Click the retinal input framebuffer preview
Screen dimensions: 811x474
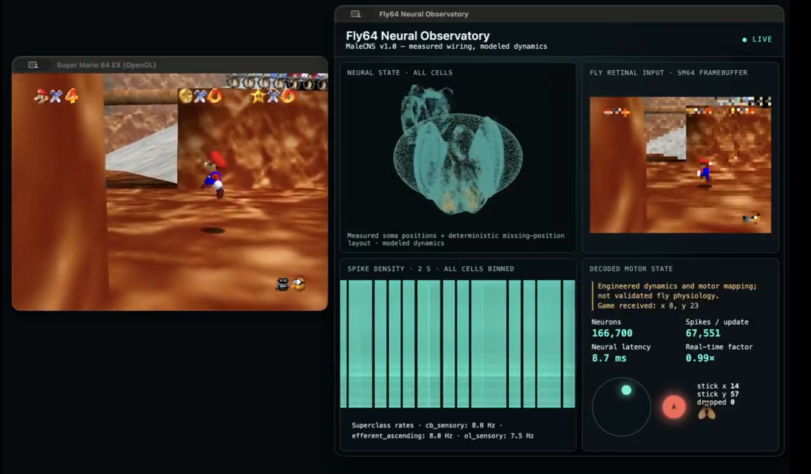coord(680,165)
